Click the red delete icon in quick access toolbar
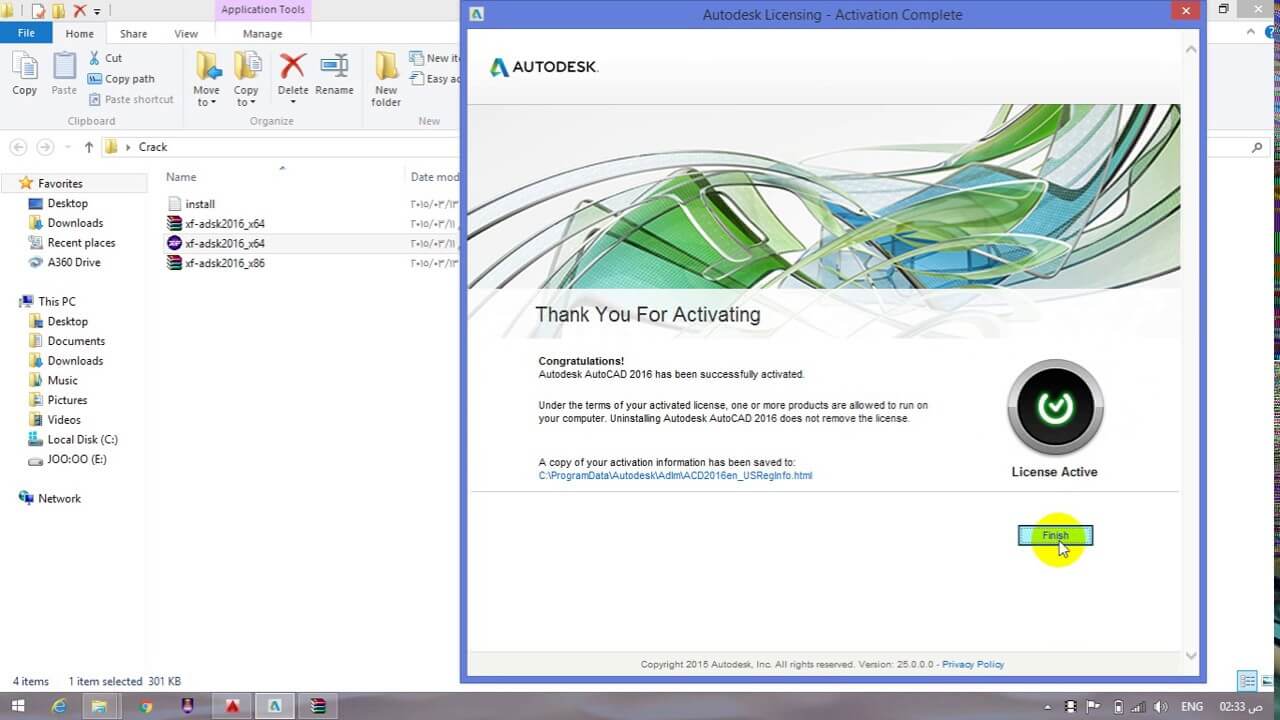 tap(80, 11)
